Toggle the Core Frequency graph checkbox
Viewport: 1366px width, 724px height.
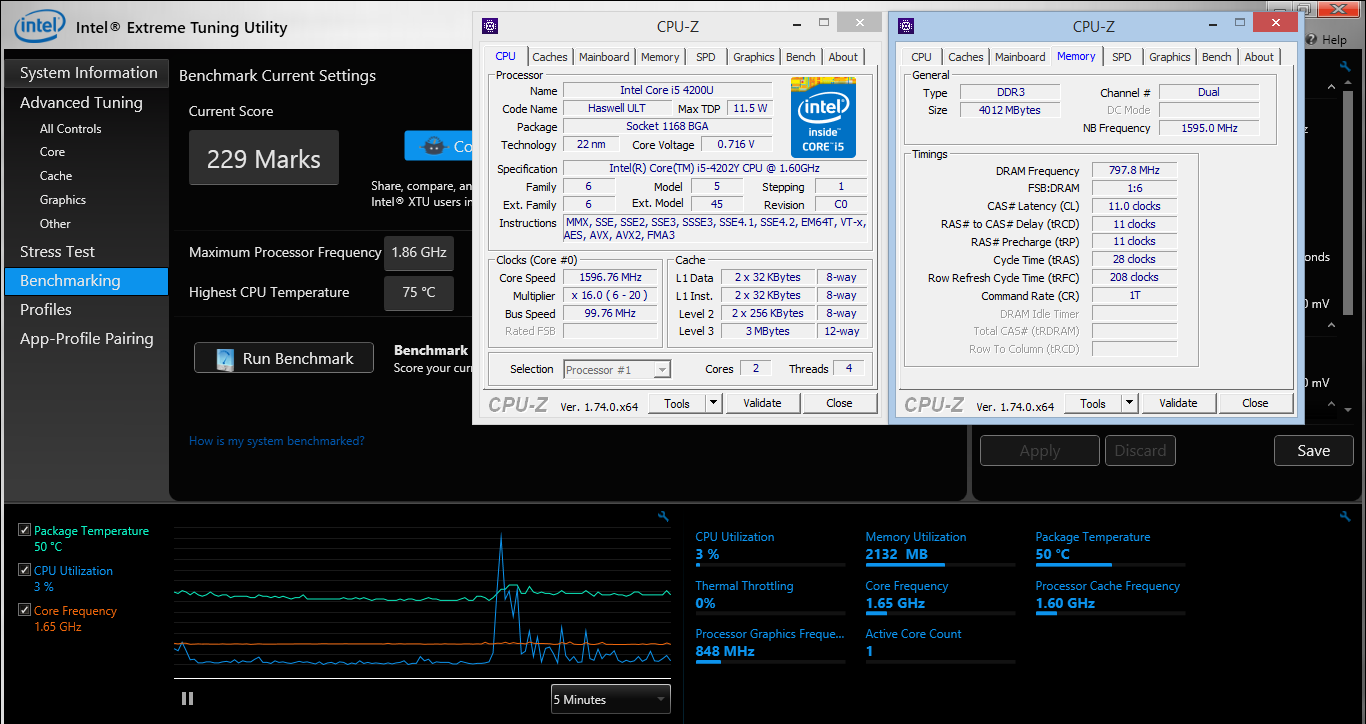coord(24,610)
